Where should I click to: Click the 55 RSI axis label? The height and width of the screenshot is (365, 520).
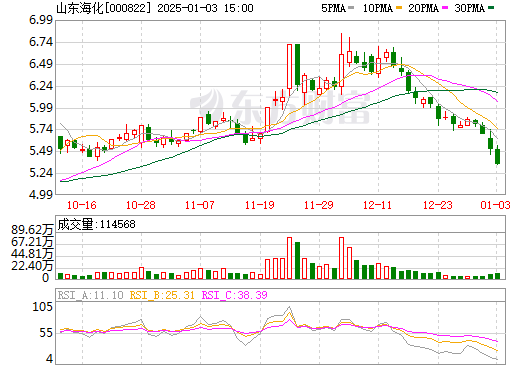tap(46, 333)
